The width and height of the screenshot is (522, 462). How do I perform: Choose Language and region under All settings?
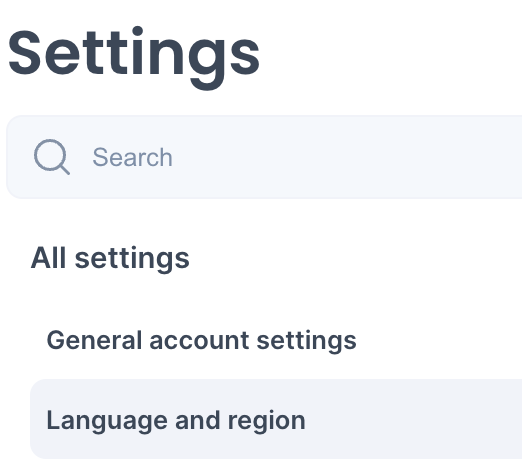[x=276, y=419]
